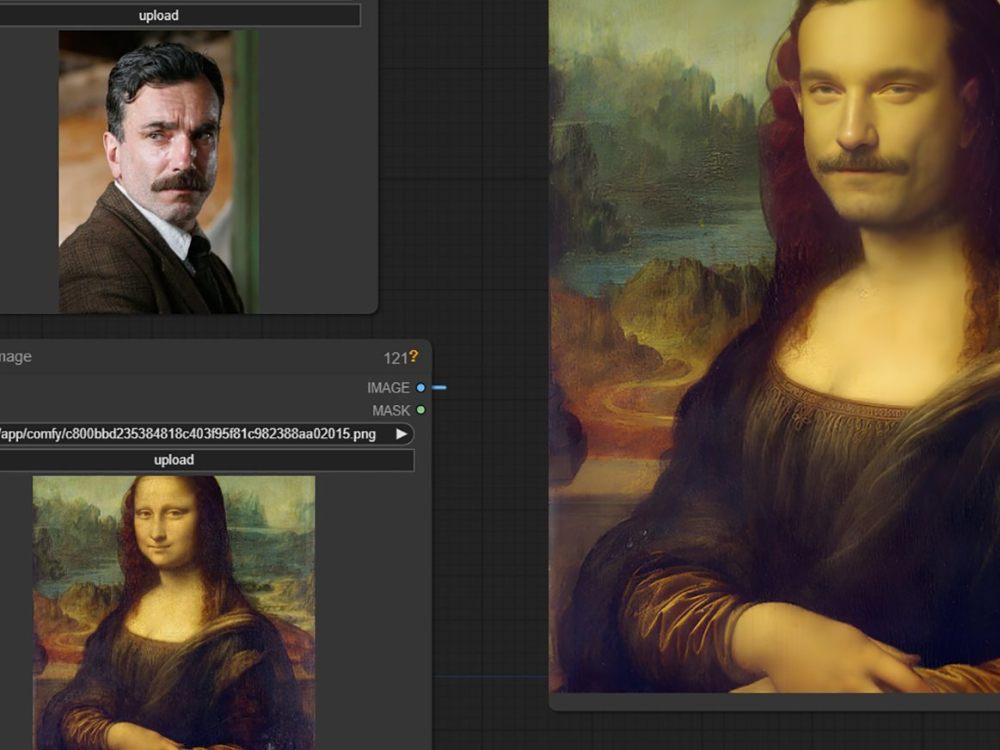Click inside the image filename text field
Image resolution: width=1000 pixels, height=750 pixels.
(x=180, y=434)
